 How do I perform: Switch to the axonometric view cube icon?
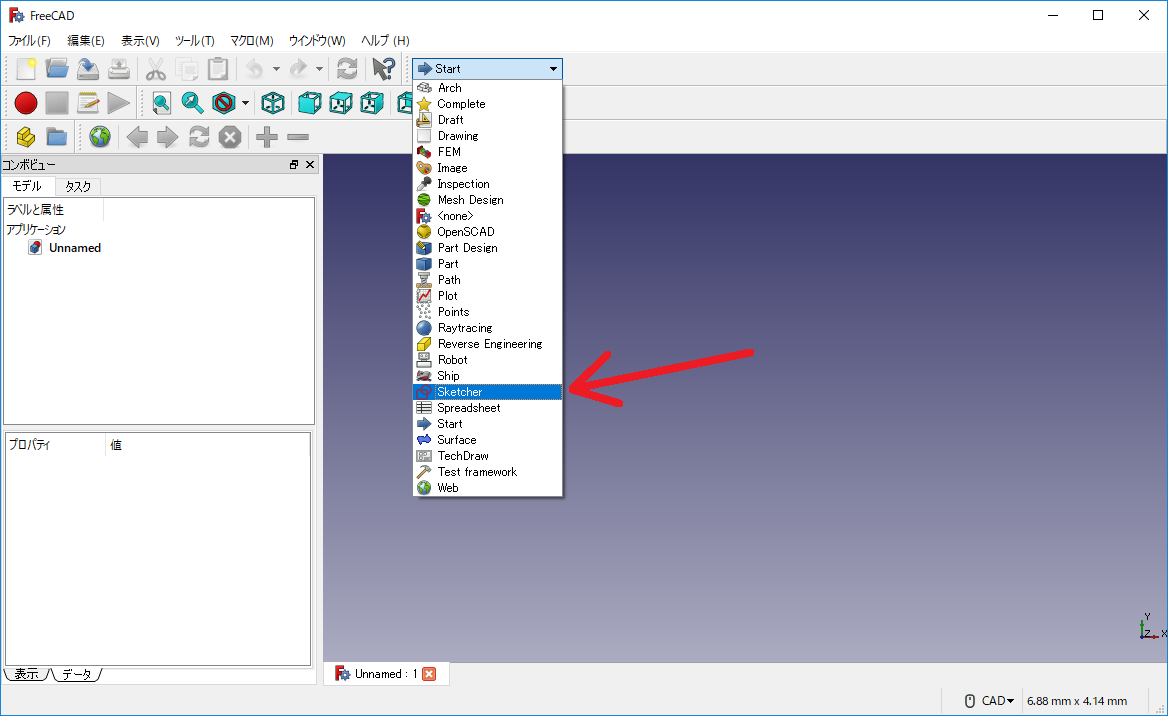coord(273,103)
